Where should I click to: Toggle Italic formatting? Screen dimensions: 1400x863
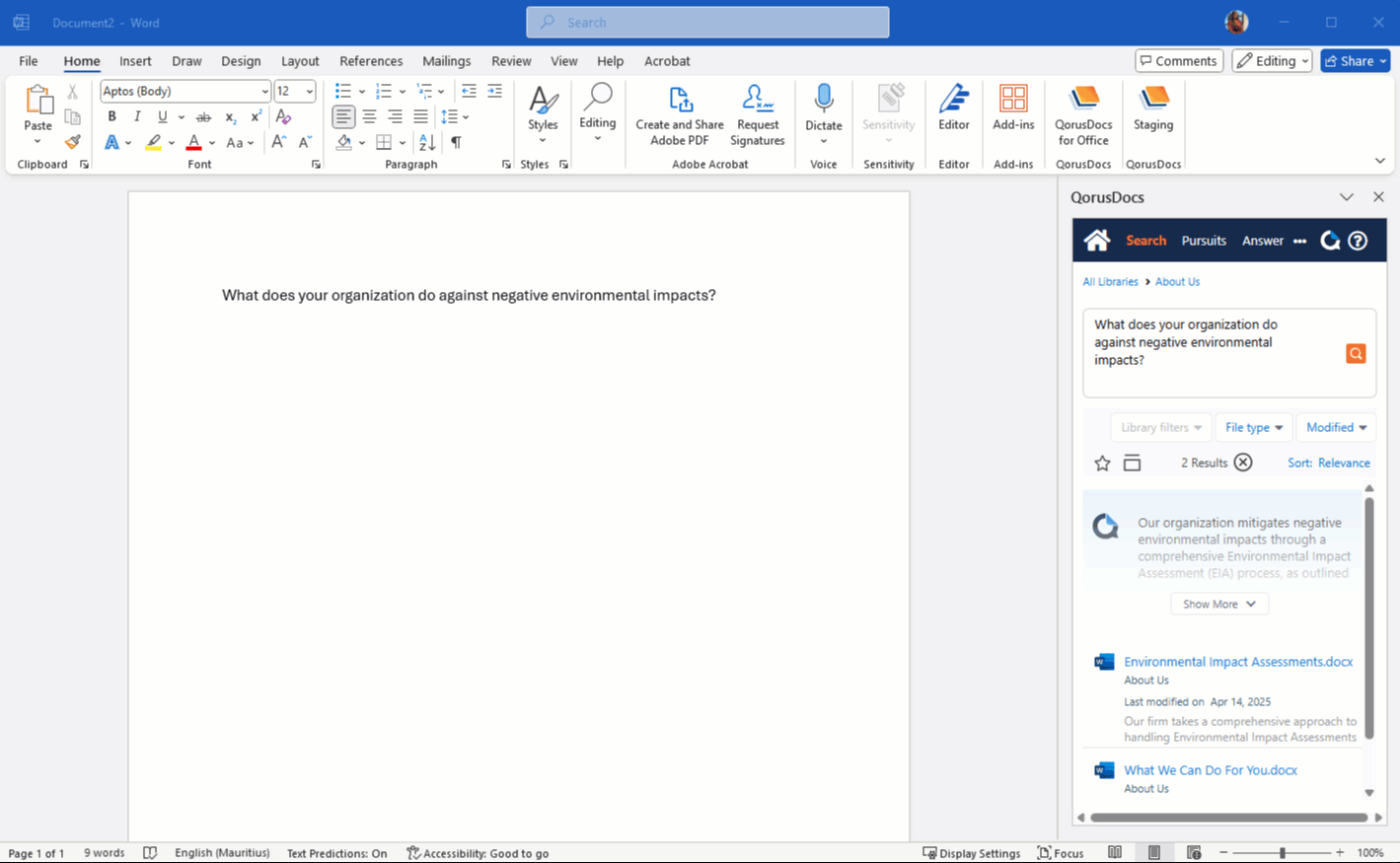click(137, 116)
